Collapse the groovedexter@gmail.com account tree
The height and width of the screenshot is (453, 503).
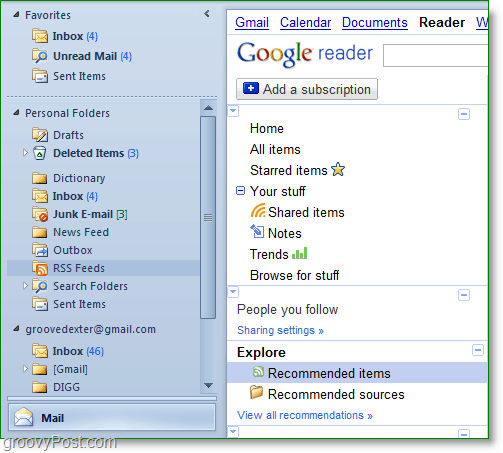click(16, 329)
